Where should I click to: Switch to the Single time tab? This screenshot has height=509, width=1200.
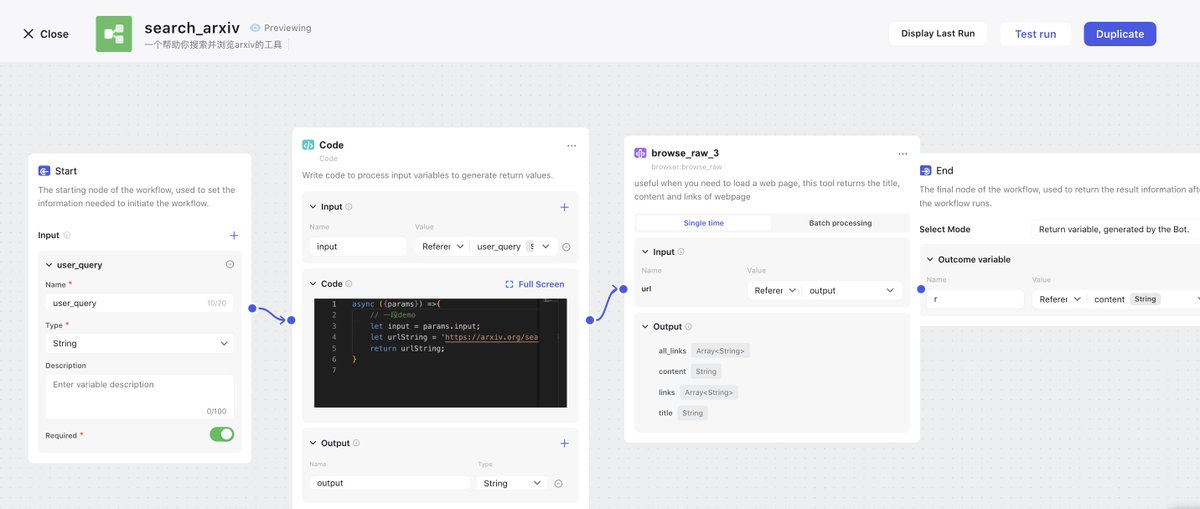704,223
